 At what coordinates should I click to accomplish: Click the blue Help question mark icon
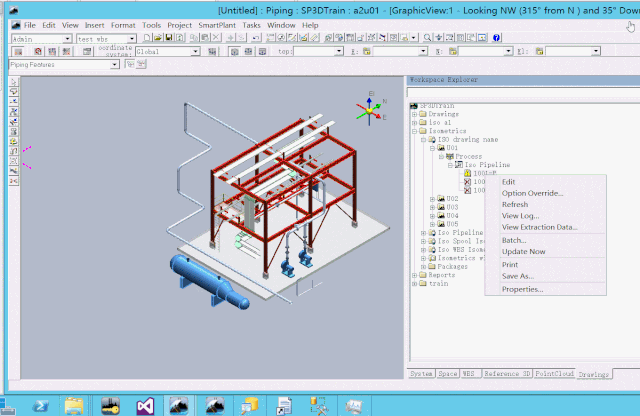tap(496, 38)
